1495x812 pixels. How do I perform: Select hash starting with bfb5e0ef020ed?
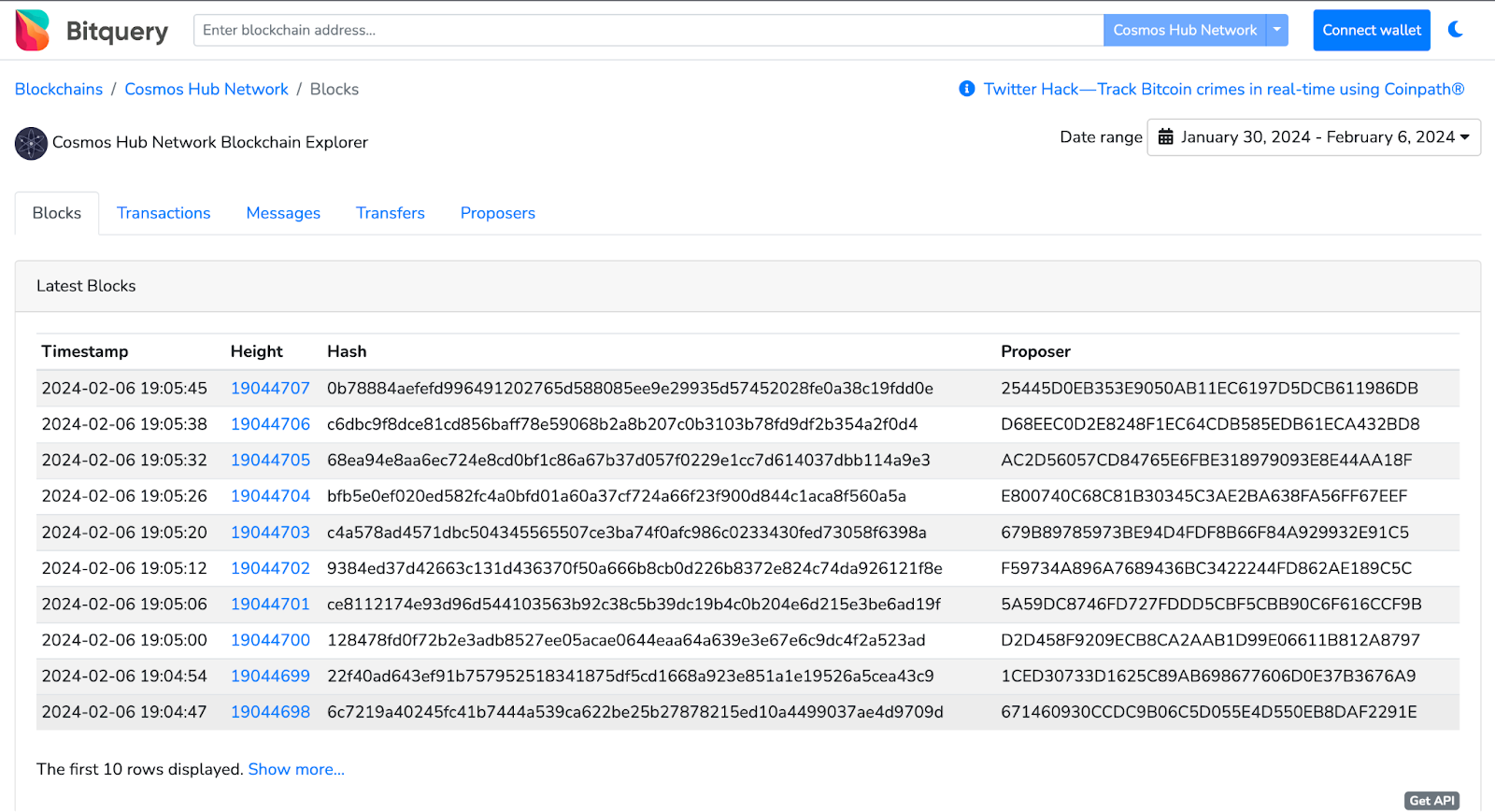tap(617, 496)
